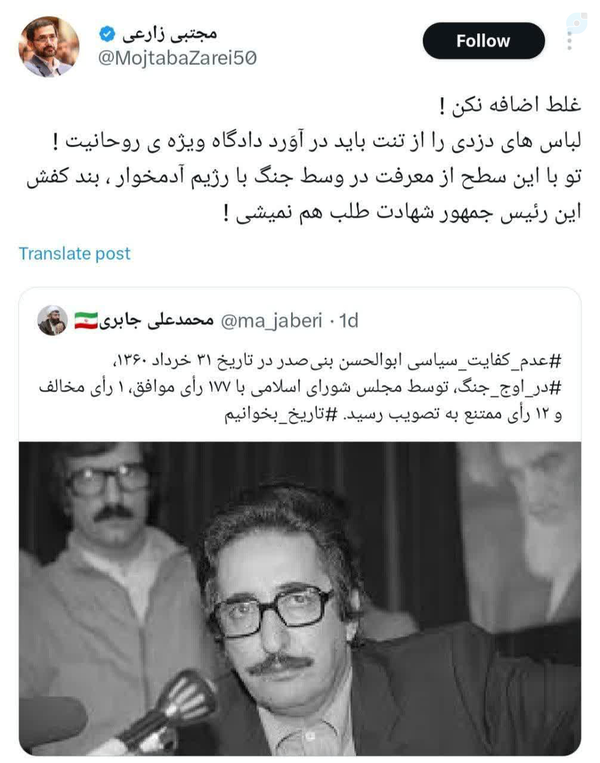600x763 pixels.
Task: Click the faint watermark logo at top corner
Action: click(x=577, y=21)
